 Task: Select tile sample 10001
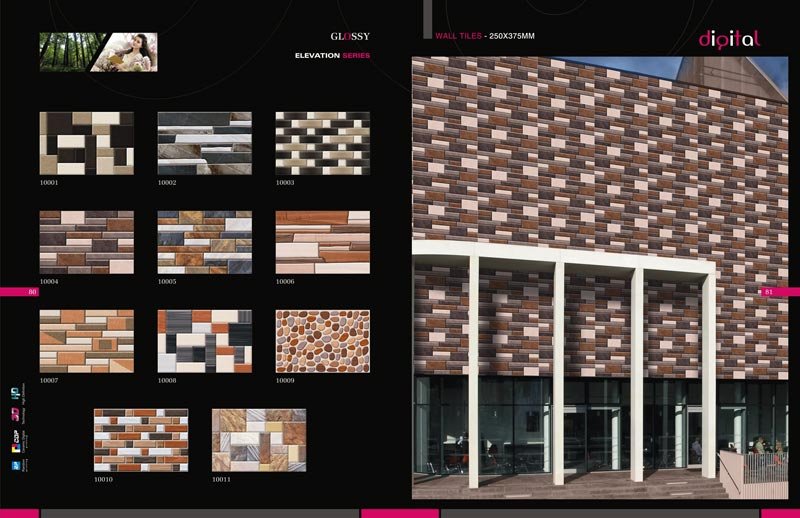[x=86, y=143]
